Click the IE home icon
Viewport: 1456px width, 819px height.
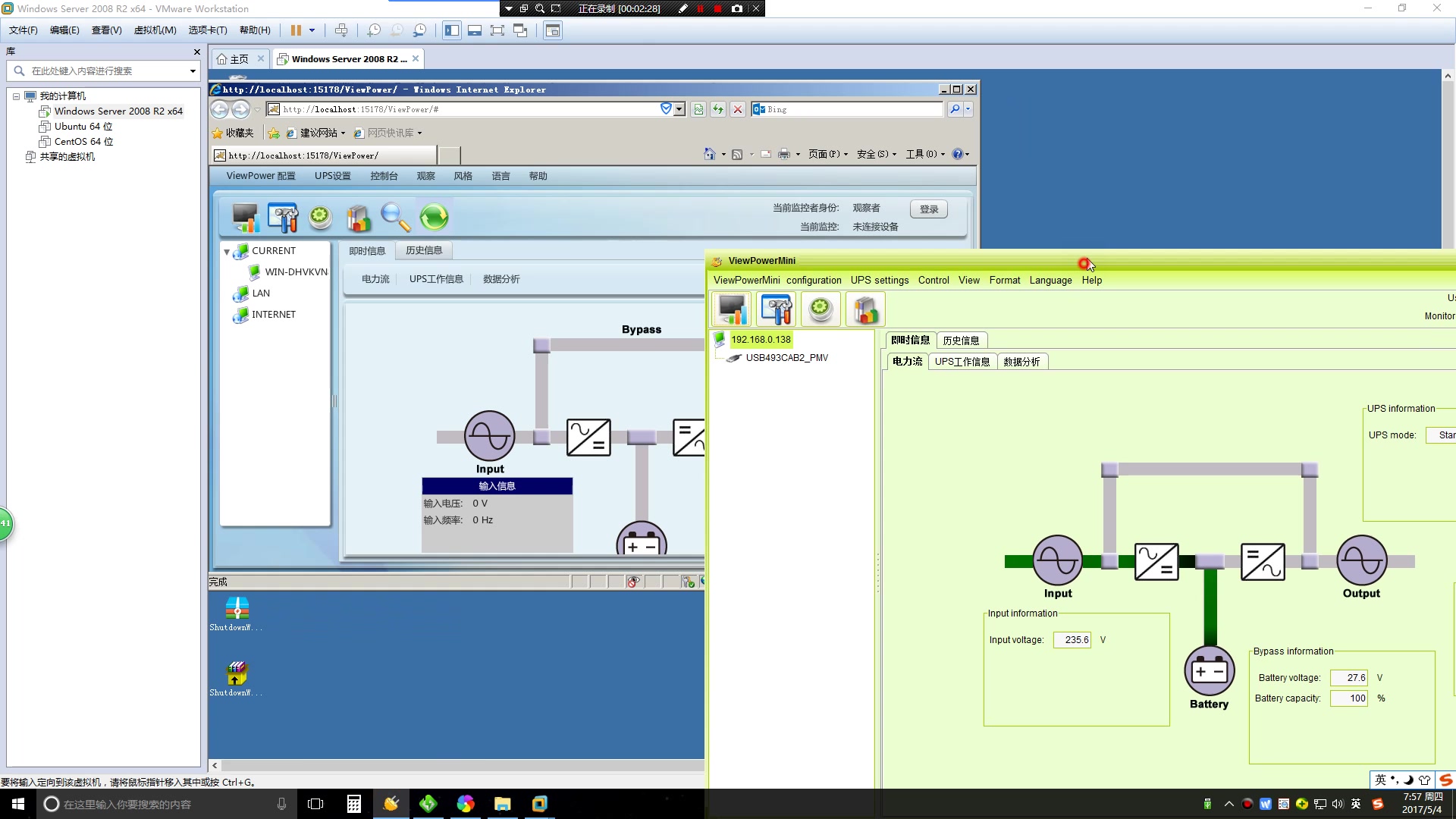coord(709,154)
